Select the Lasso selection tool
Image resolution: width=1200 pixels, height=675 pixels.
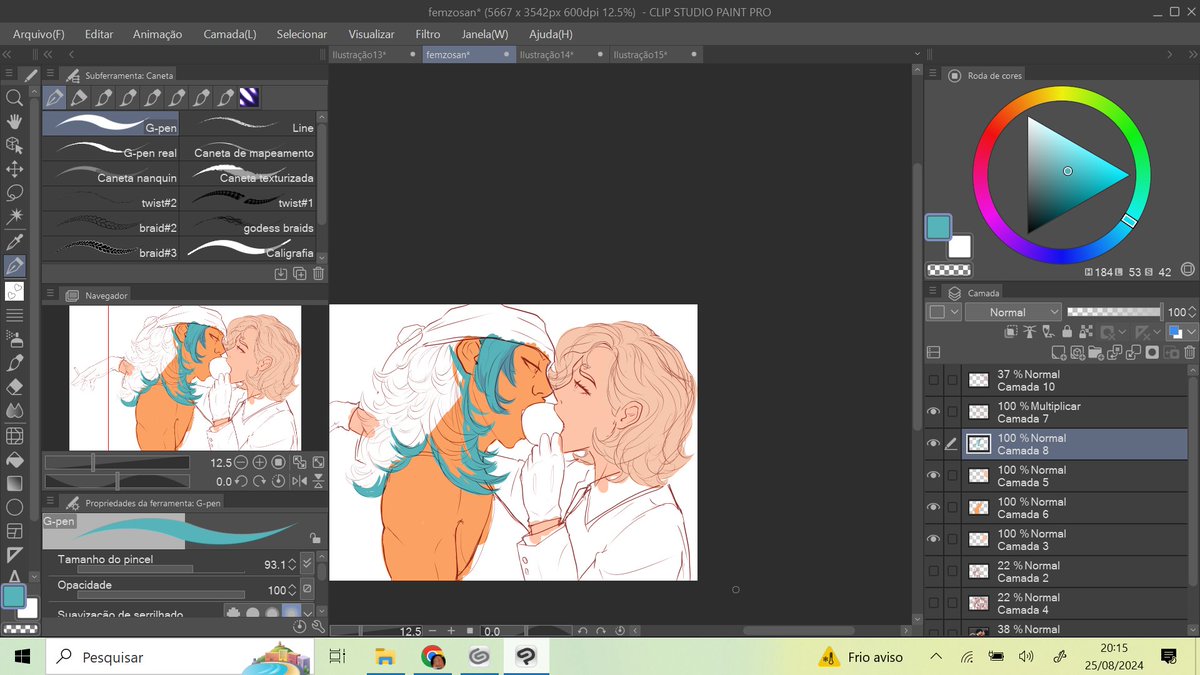[14, 193]
